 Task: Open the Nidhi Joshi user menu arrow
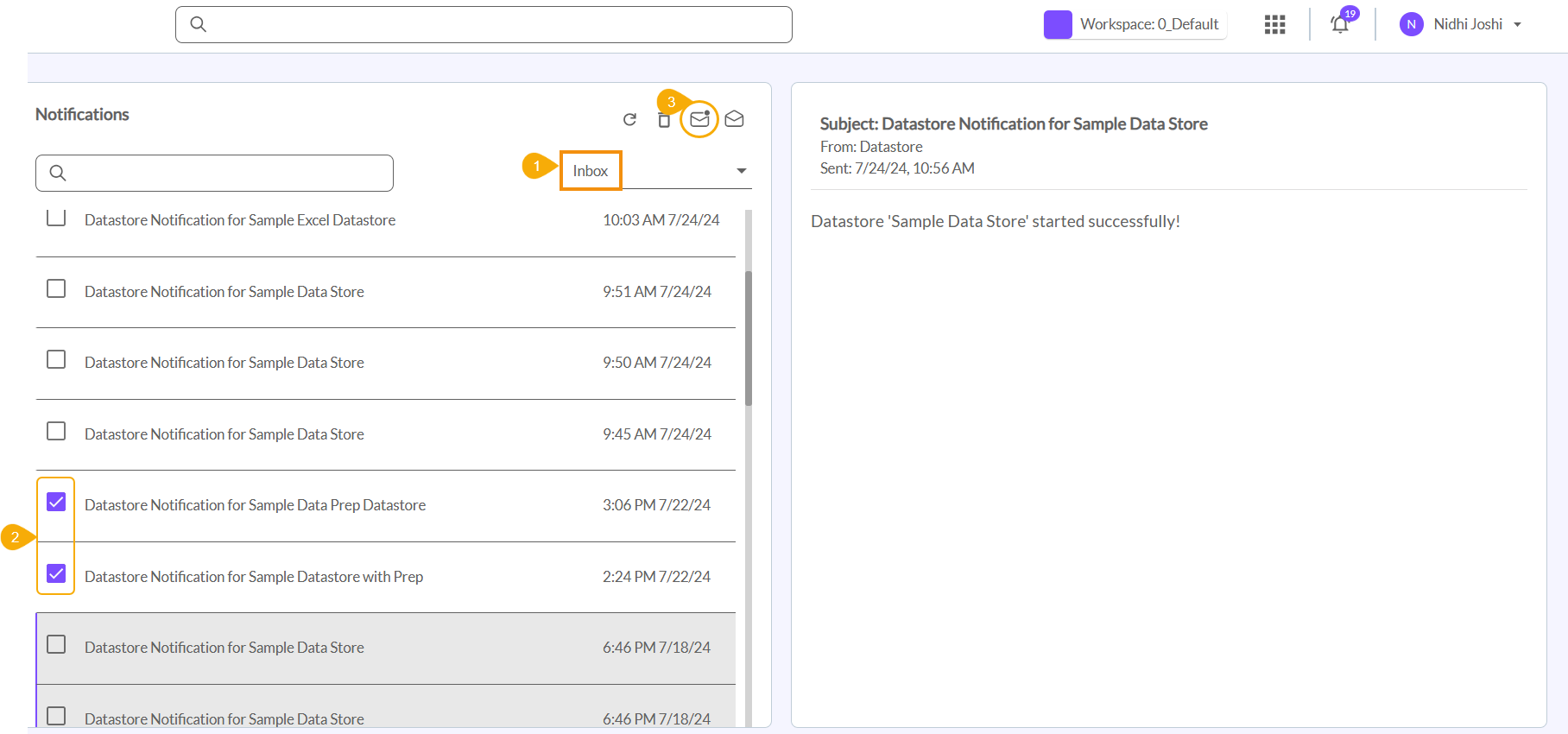pos(1517,25)
